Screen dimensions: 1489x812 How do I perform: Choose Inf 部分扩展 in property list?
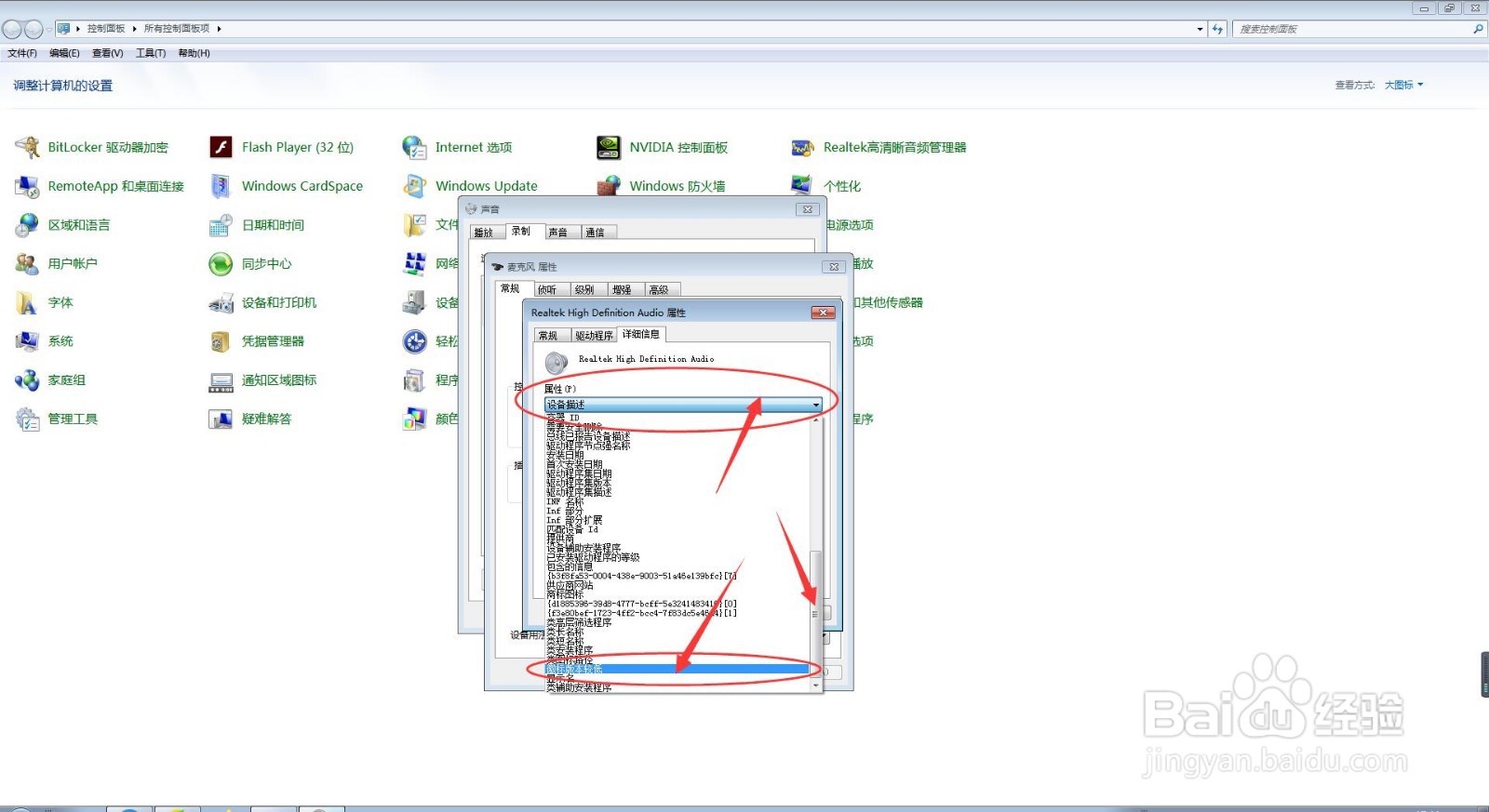coord(574,521)
